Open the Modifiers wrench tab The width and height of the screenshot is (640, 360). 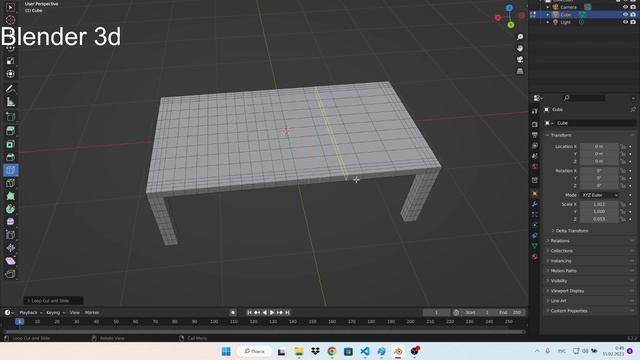pyautogui.click(x=535, y=204)
